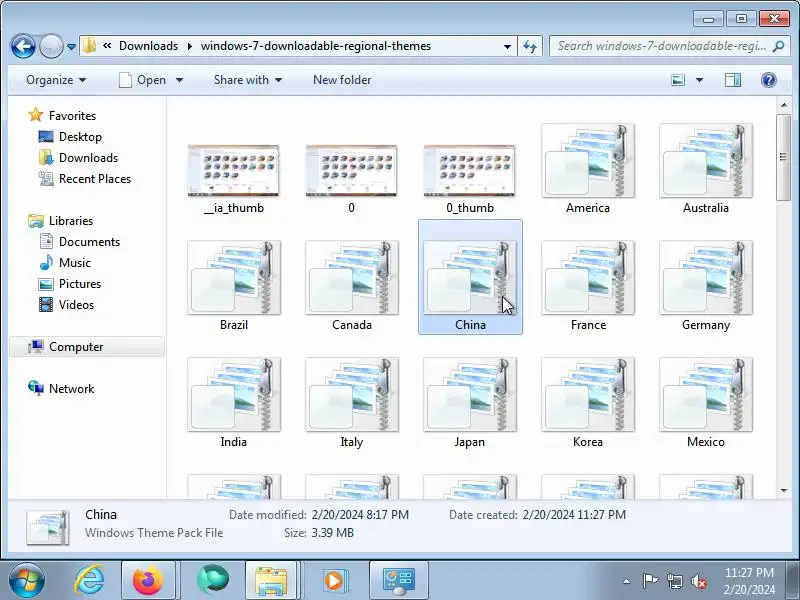The width and height of the screenshot is (800, 600).
Task: Select the Canada theme pack file
Action: tap(352, 286)
